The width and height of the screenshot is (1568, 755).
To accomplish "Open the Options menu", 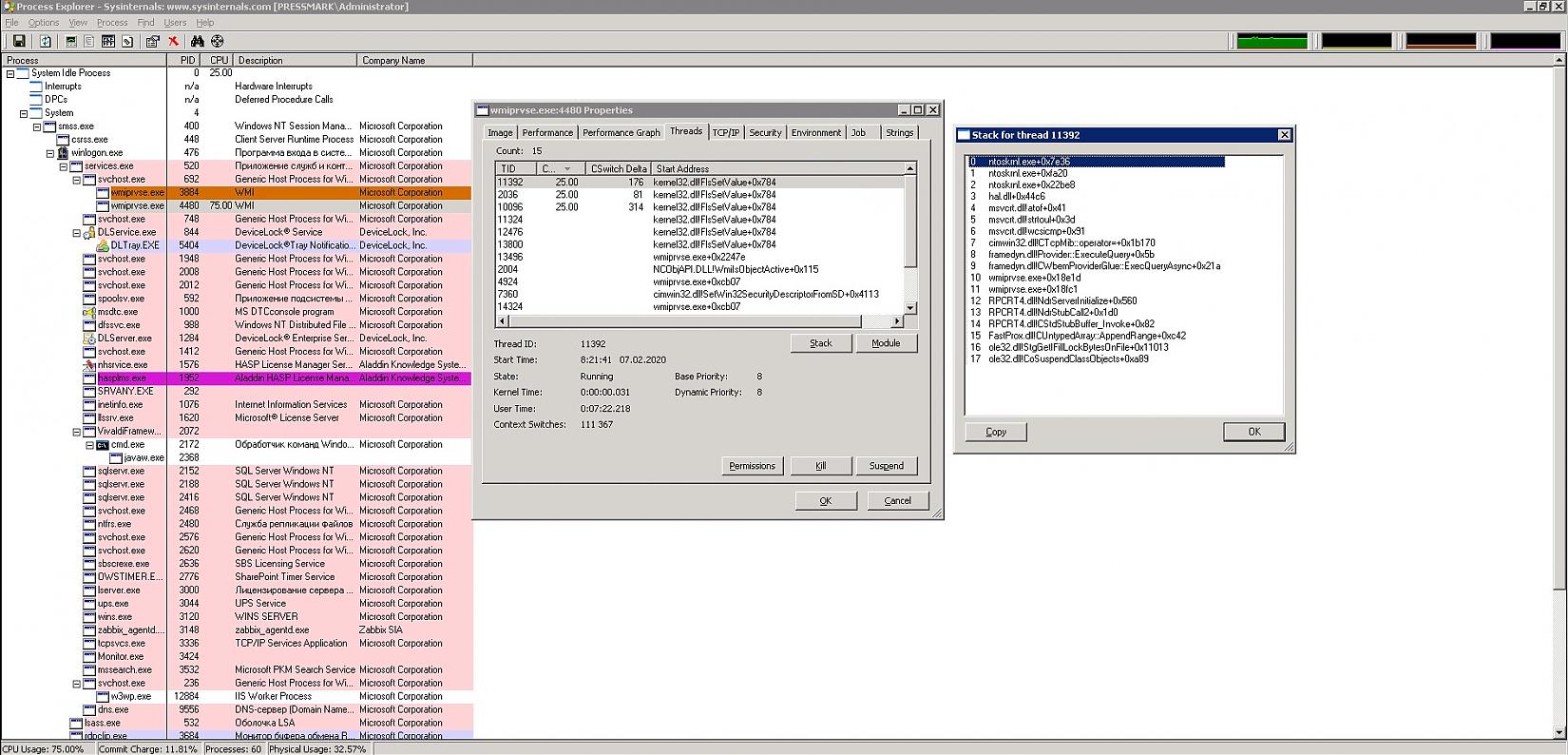I will pyautogui.click(x=43, y=22).
